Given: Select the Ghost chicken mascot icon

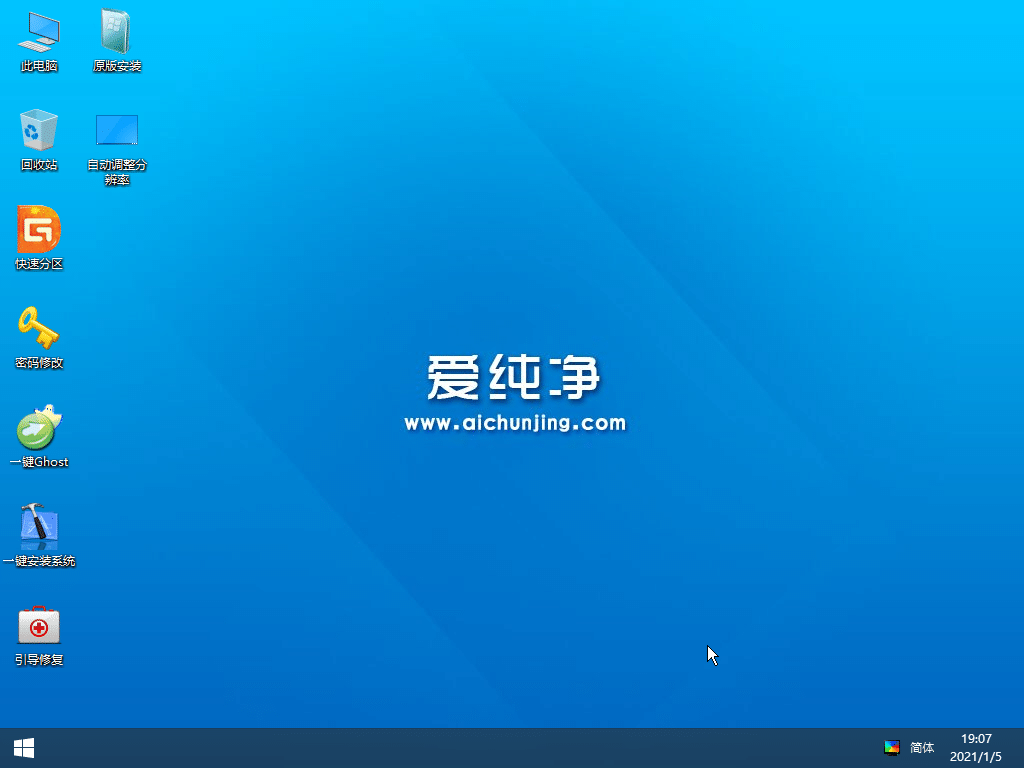Looking at the screenshot, I should (x=38, y=432).
